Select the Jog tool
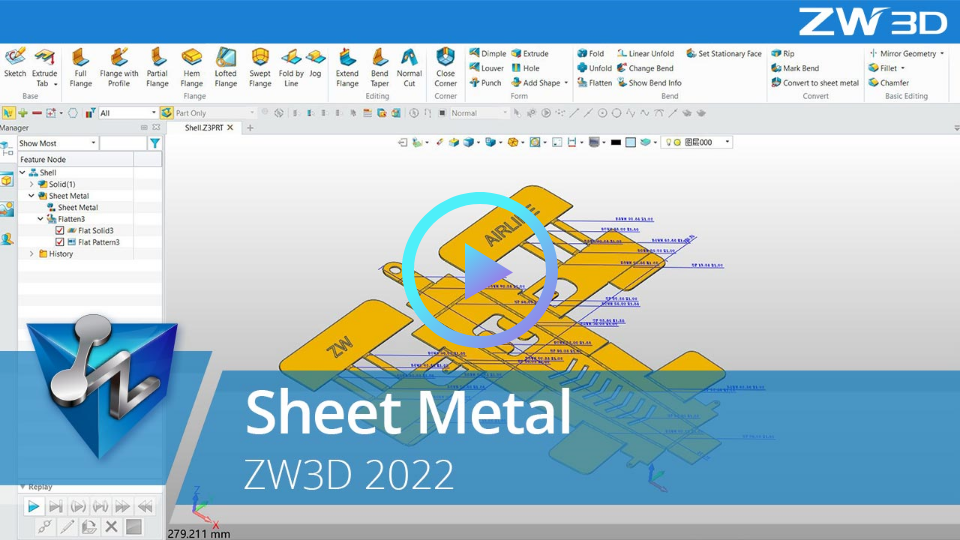The height and width of the screenshot is (540, 960). point(315,63)
